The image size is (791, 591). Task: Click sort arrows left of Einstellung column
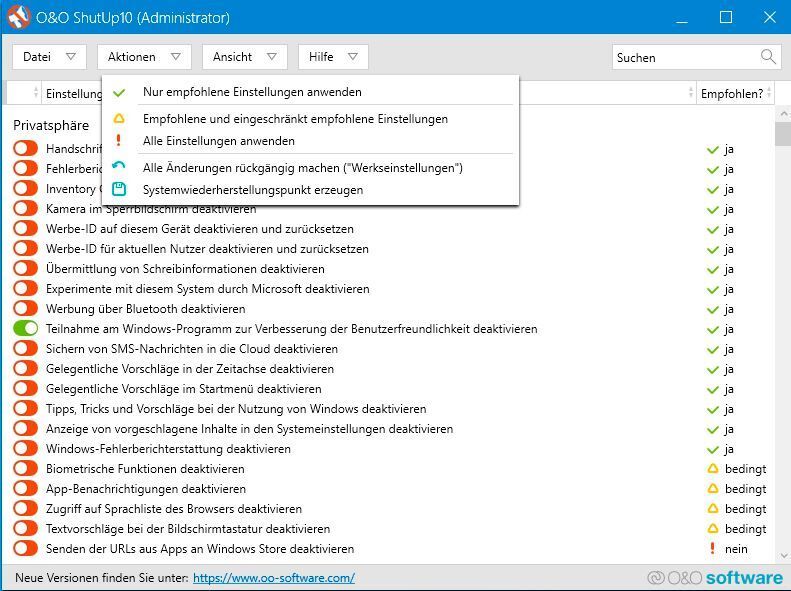point(36,93)
